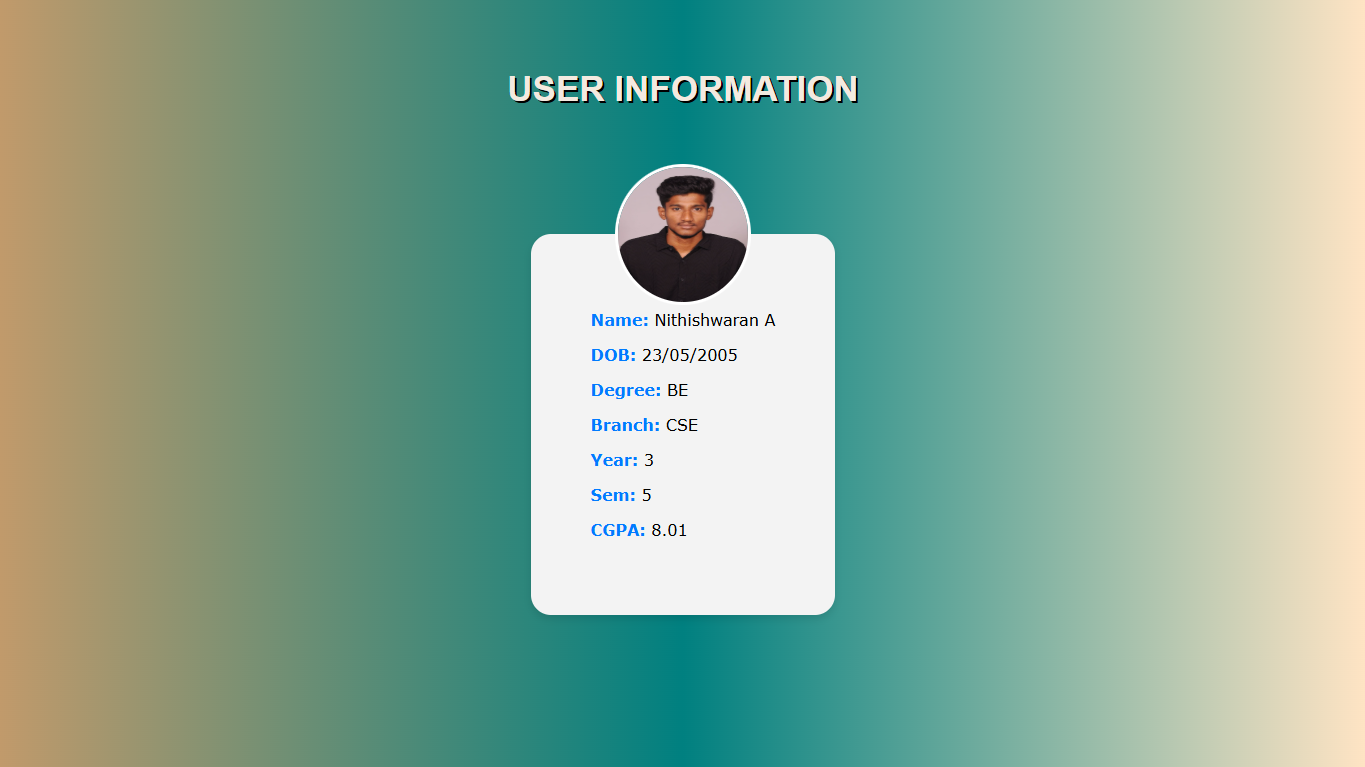The image size is (1365, 767).
Task: Click the Degree label
Action: pyautogui.click(x=624, y=390)
